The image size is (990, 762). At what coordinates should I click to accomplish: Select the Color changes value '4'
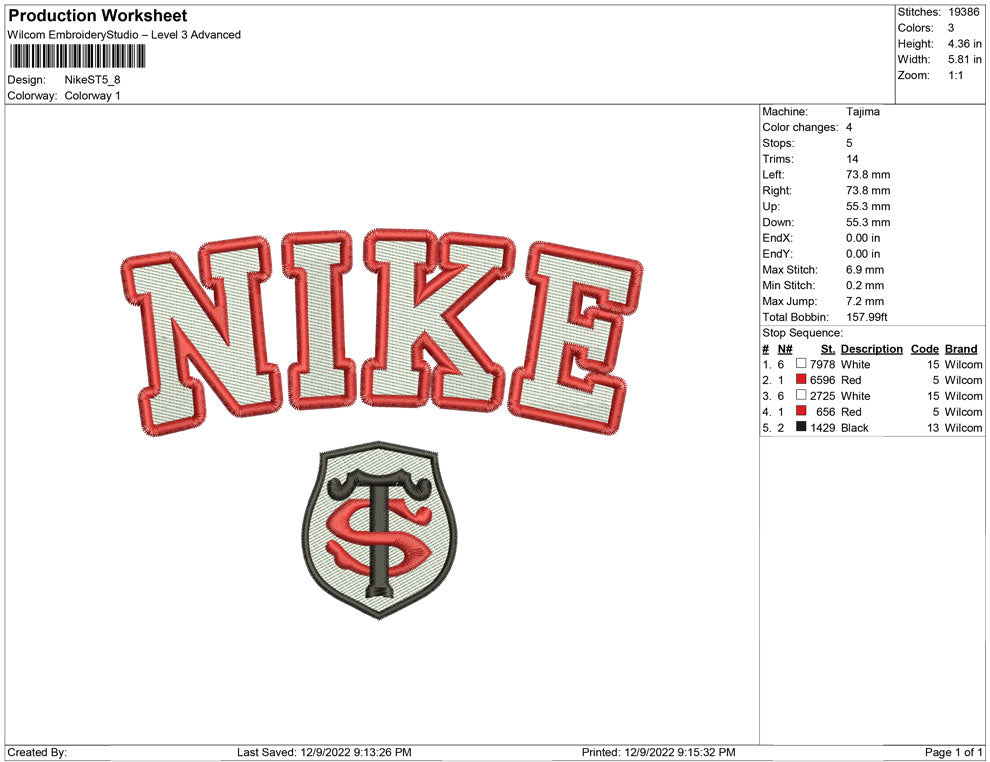pos(849,128)
